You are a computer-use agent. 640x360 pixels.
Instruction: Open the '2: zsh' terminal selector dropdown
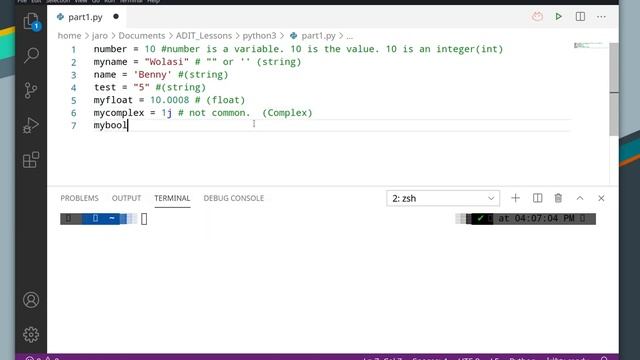[443, 198]
